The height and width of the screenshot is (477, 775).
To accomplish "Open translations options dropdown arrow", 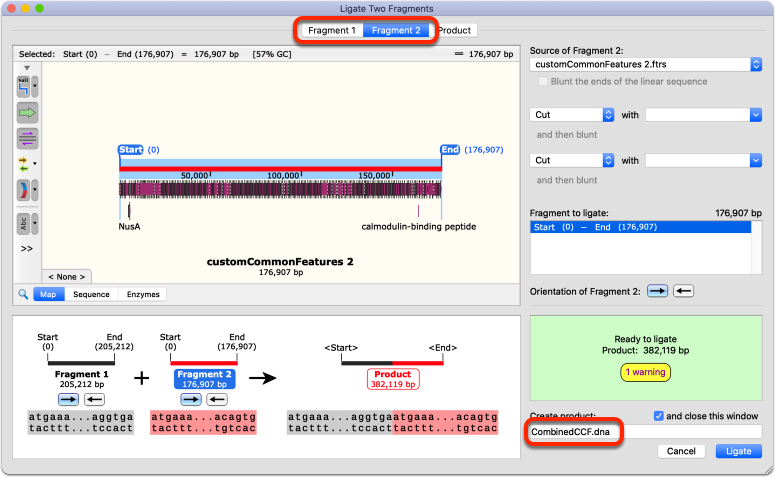I will [x=35, y=164].
